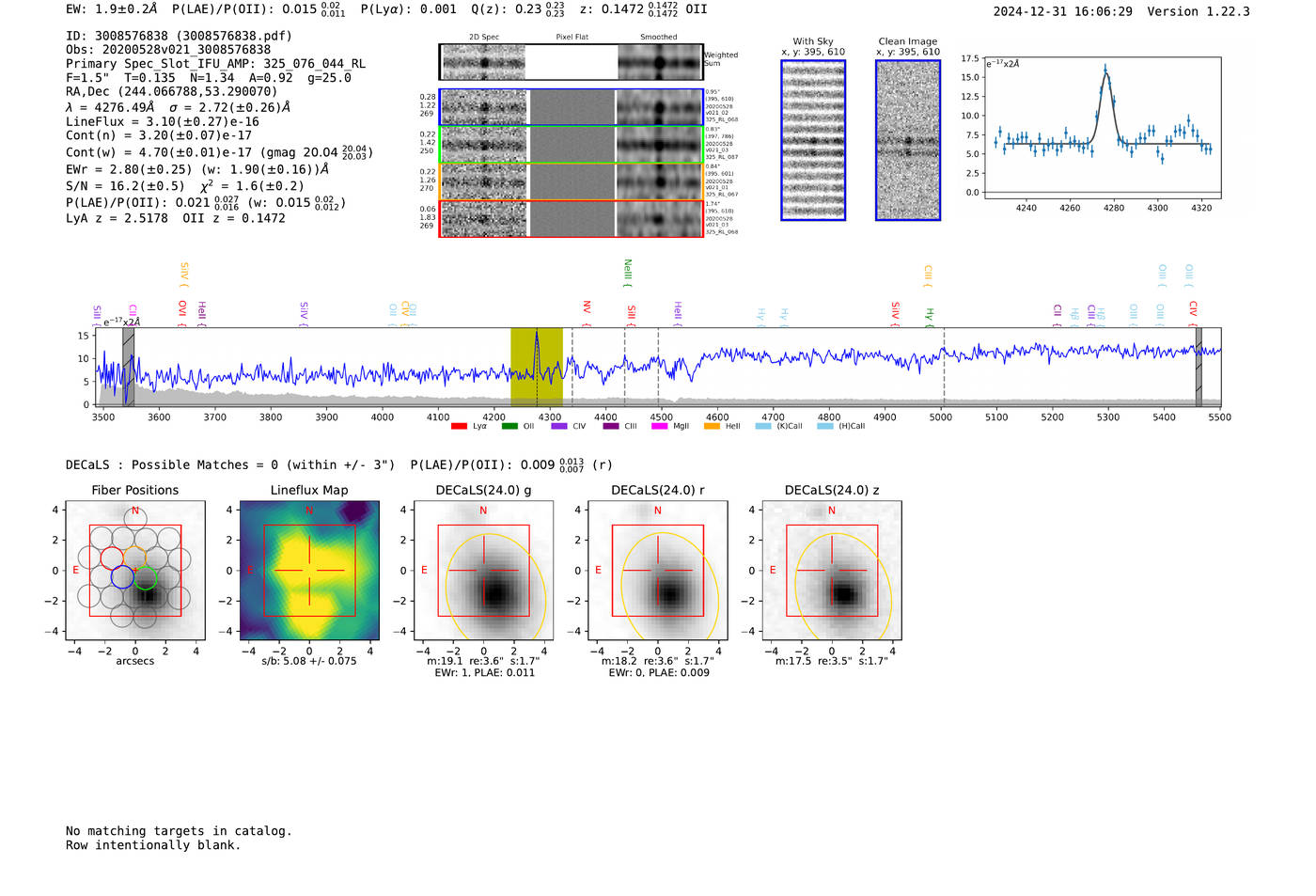The width and height of the screenshot is (1316, 896).
Task: Select the orange-outlined 2D spectrum row
Action: pyautogui.click(x=571, y=181)
